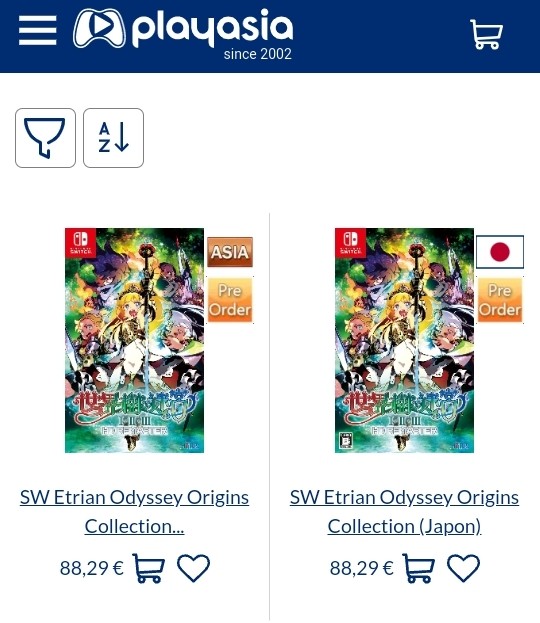Add the Japan edition to cart
Viewport: 540px width, 623px height.
(418, 568)
